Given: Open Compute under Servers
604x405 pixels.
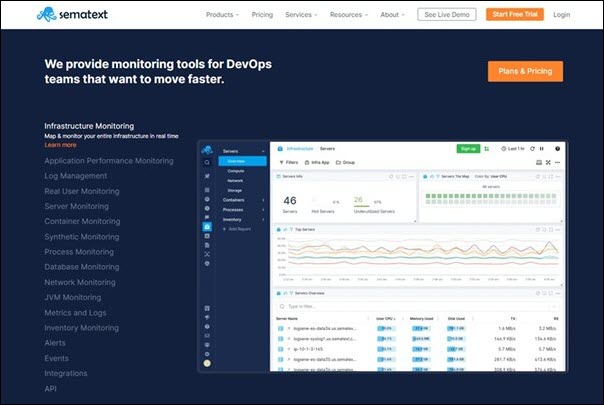Looking at the screenshot, I should (236, 171).
